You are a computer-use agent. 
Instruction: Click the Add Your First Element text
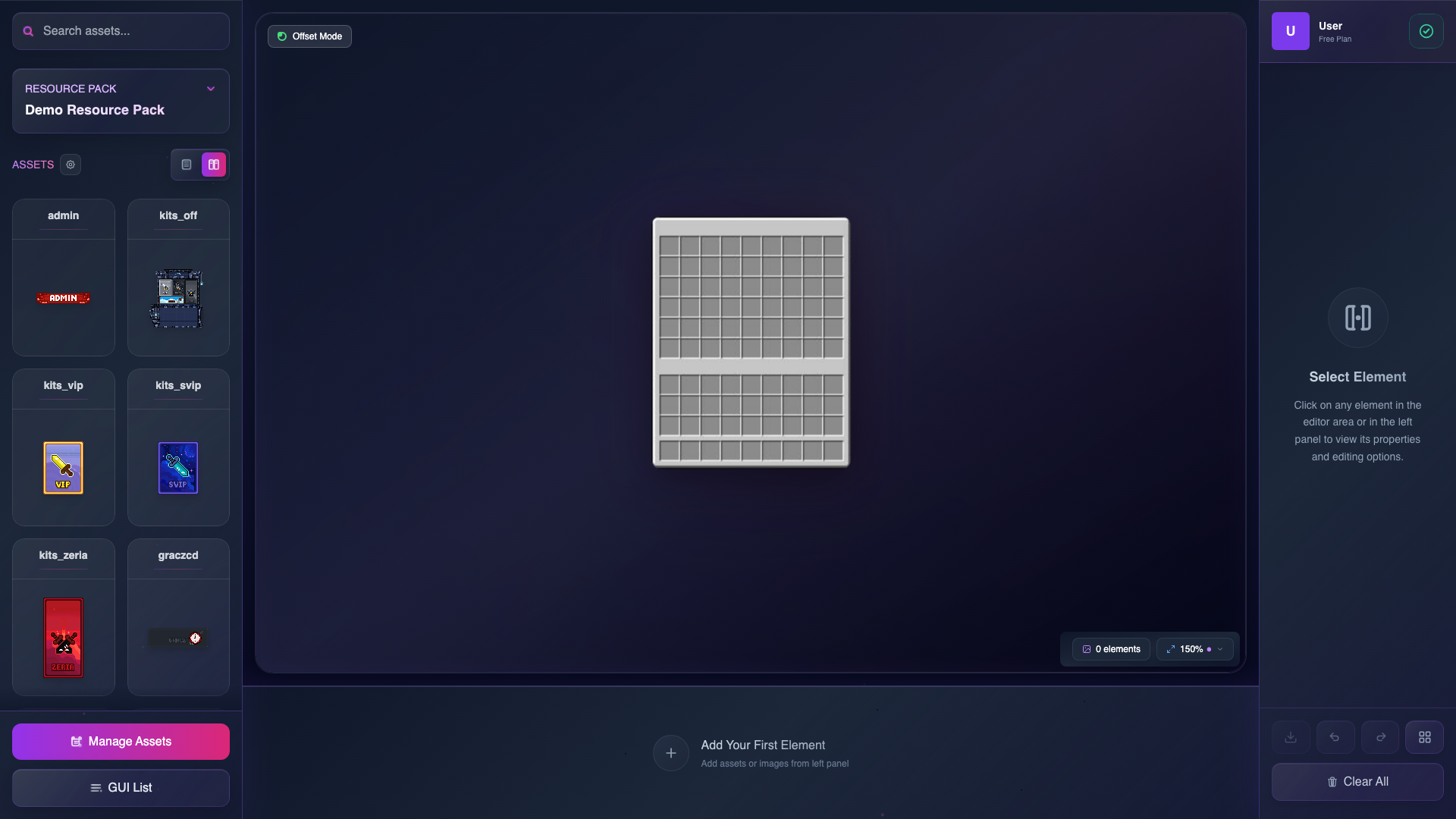coord(763,745)
